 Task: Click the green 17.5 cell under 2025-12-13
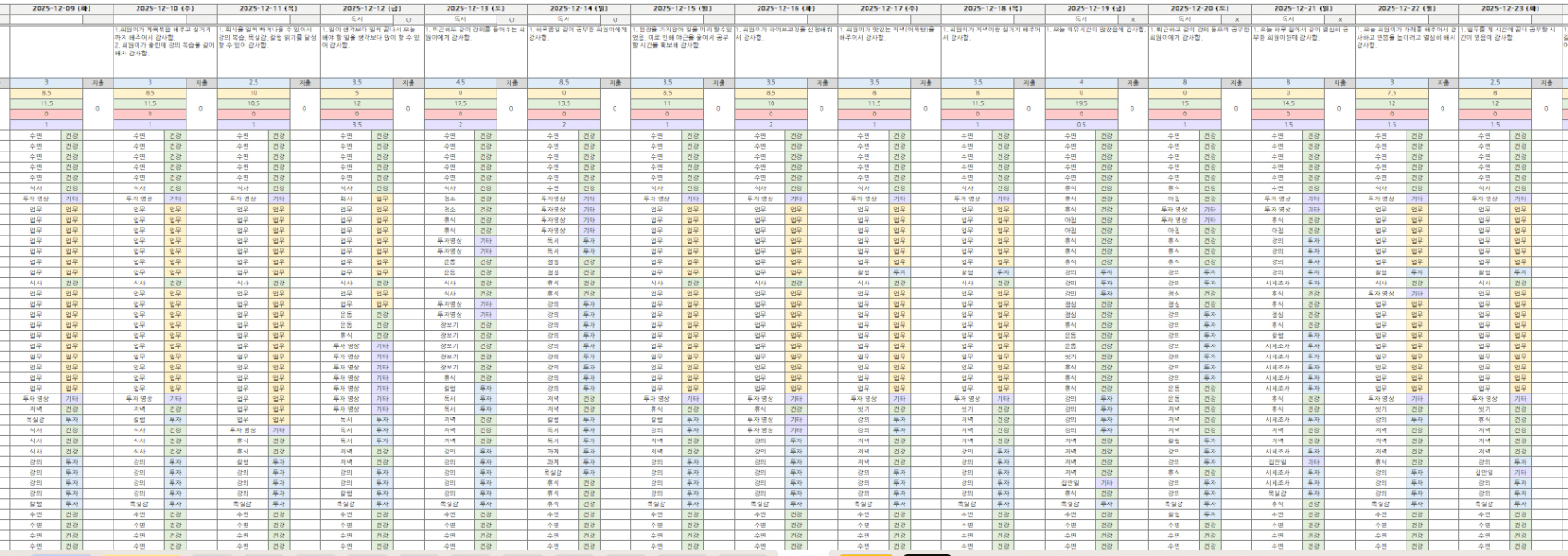click(x=461, y=103)
